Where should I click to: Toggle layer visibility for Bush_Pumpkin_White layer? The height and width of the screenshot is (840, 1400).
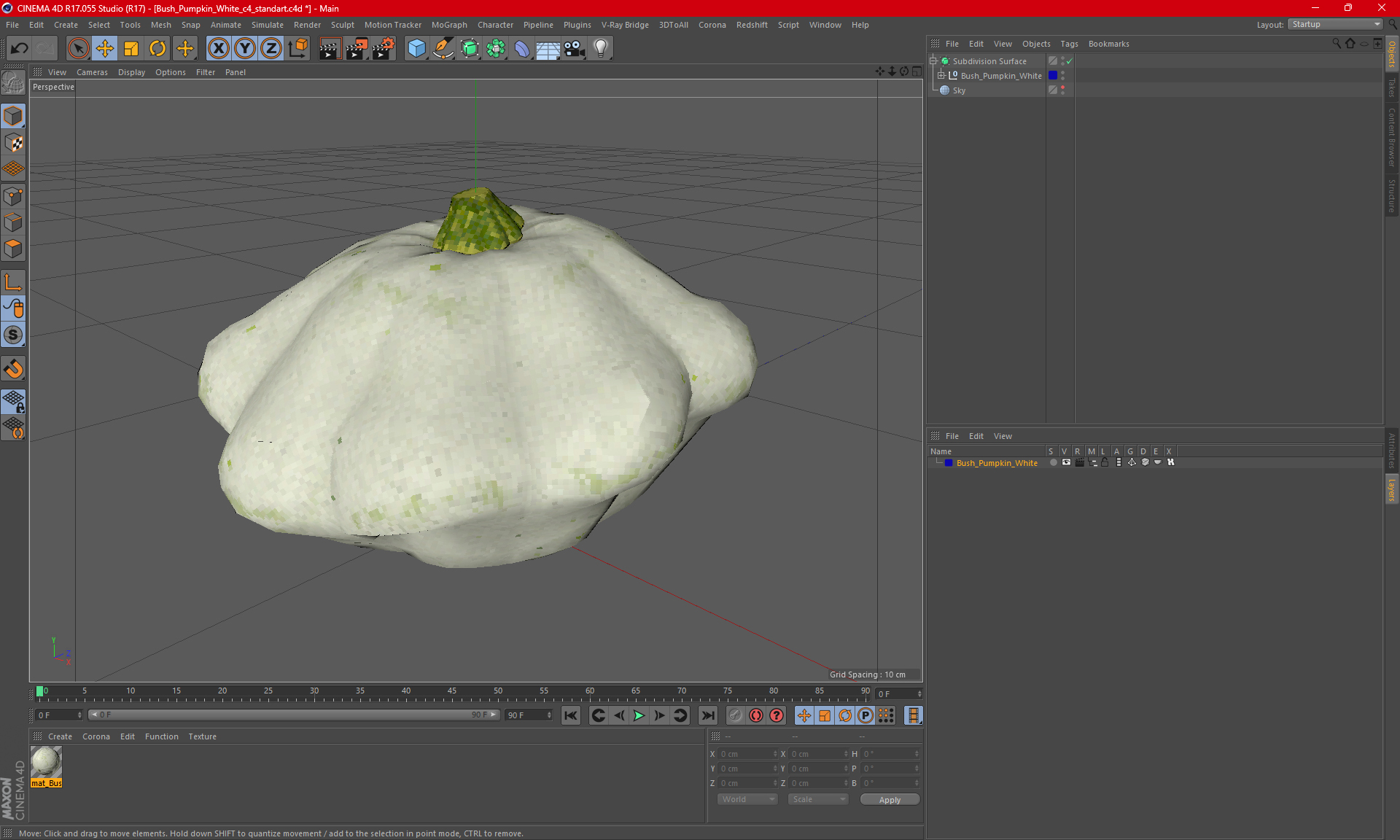coord(1067,462)
